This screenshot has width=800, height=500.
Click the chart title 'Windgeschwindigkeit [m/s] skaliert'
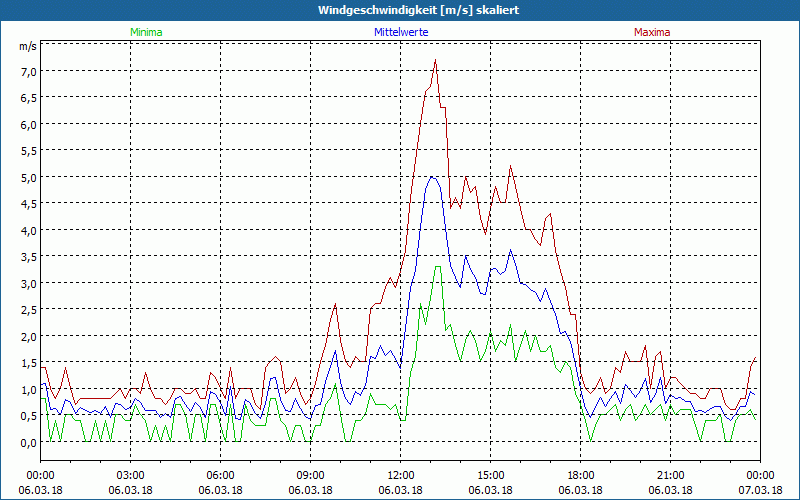[x=418, y=10]
